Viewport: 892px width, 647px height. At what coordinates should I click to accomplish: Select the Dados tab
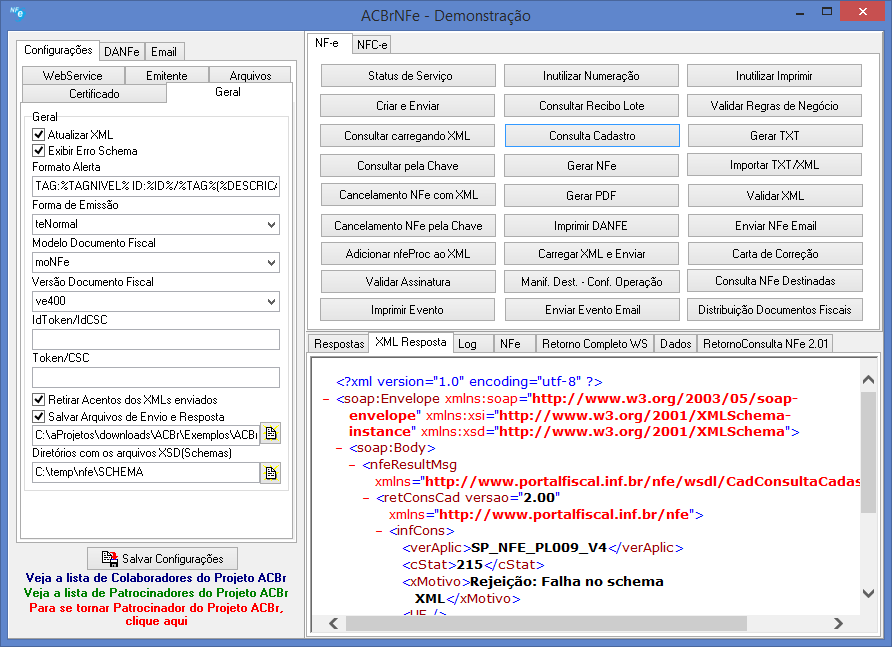pos(676,344)
